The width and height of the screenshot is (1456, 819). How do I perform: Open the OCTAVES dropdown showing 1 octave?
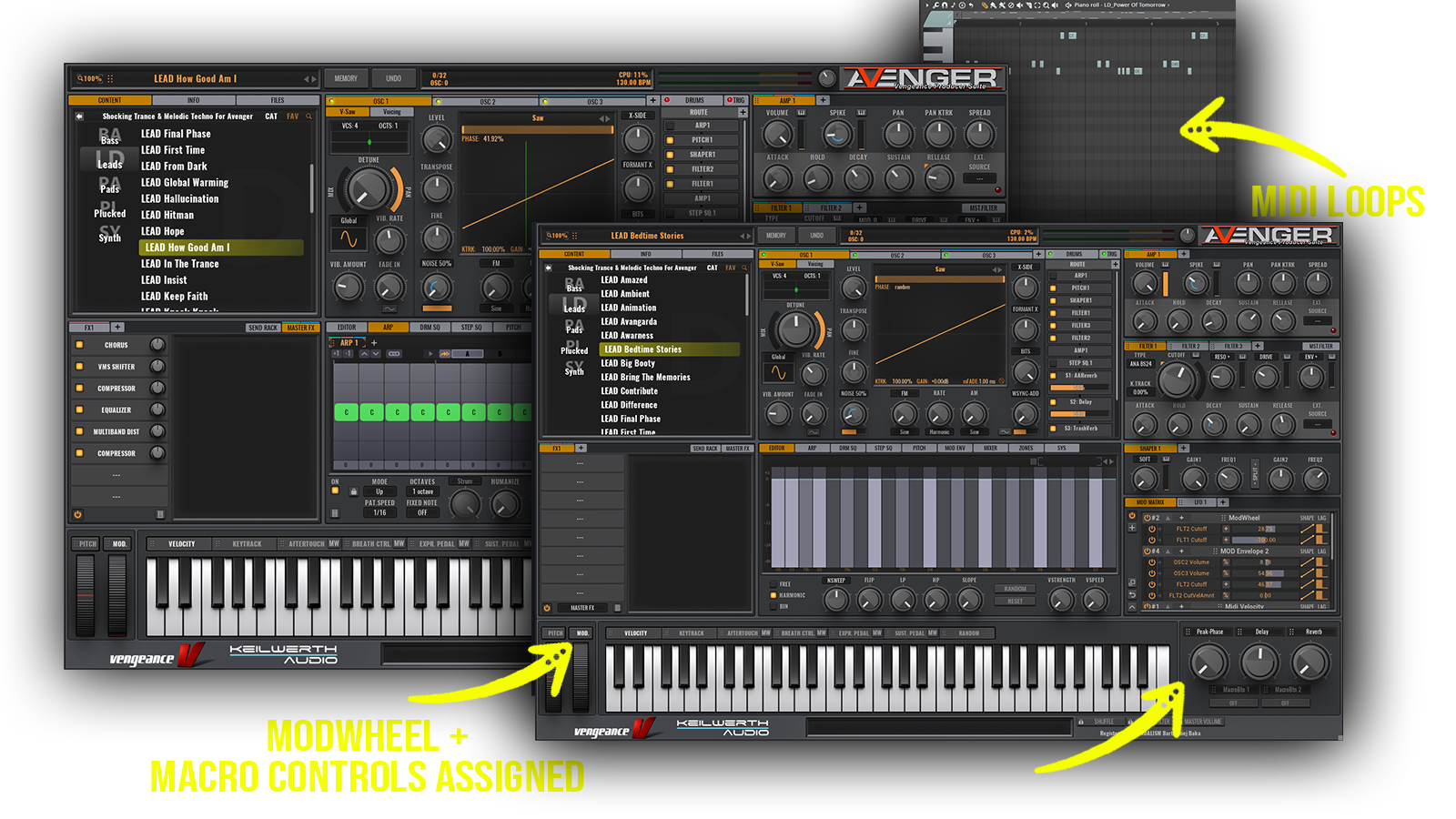[422, 491]
